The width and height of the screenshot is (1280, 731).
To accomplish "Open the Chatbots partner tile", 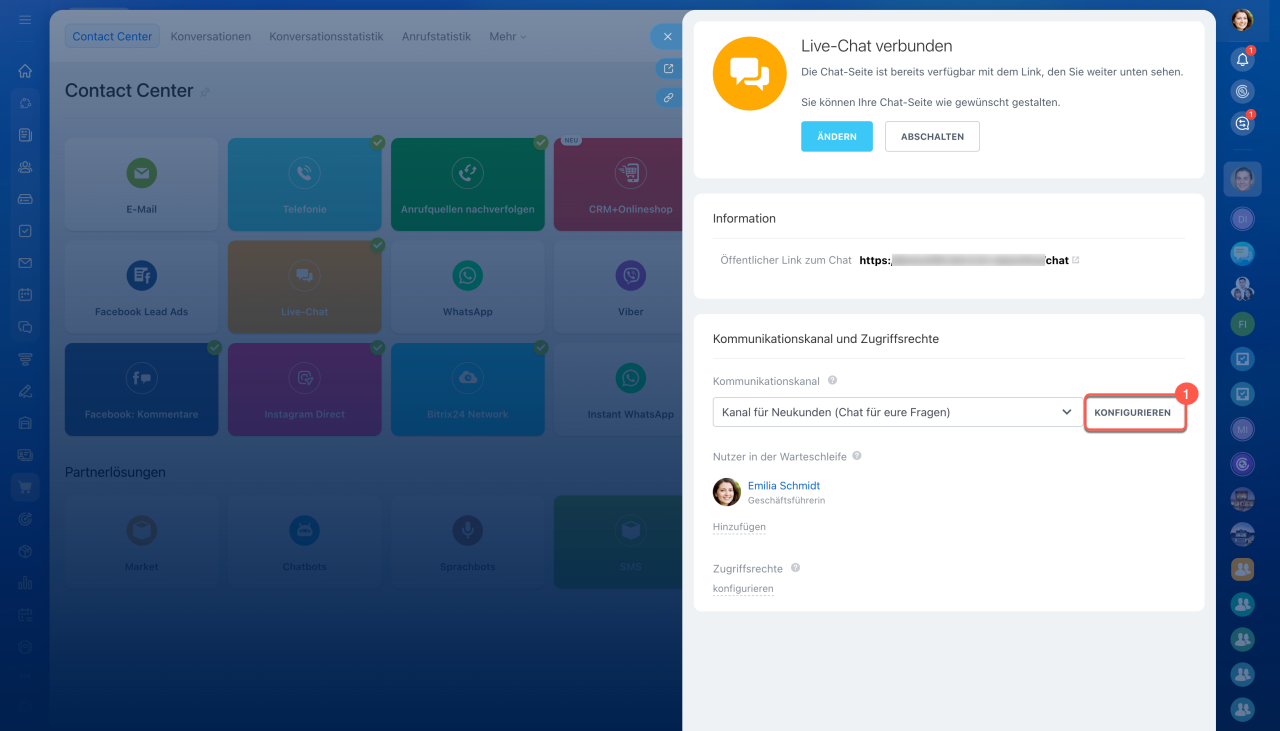I will (x=304, y=541).
